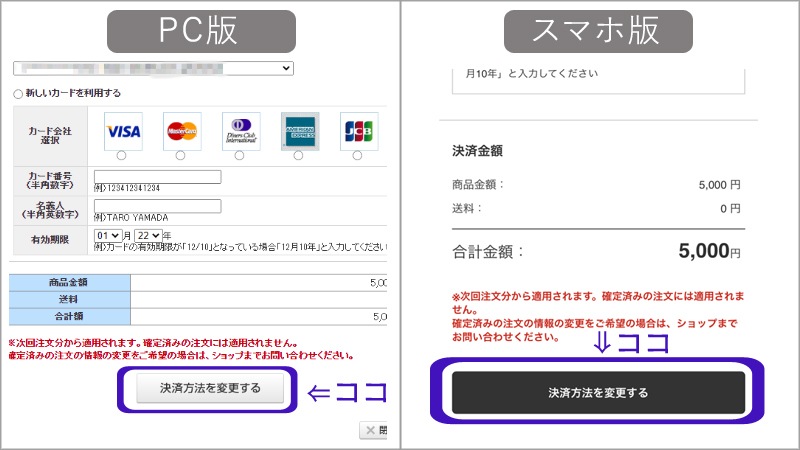Viewport: 800px width, 450px height.
Task: Choose the radio button under MasterCard
Action: click(181, 156)
